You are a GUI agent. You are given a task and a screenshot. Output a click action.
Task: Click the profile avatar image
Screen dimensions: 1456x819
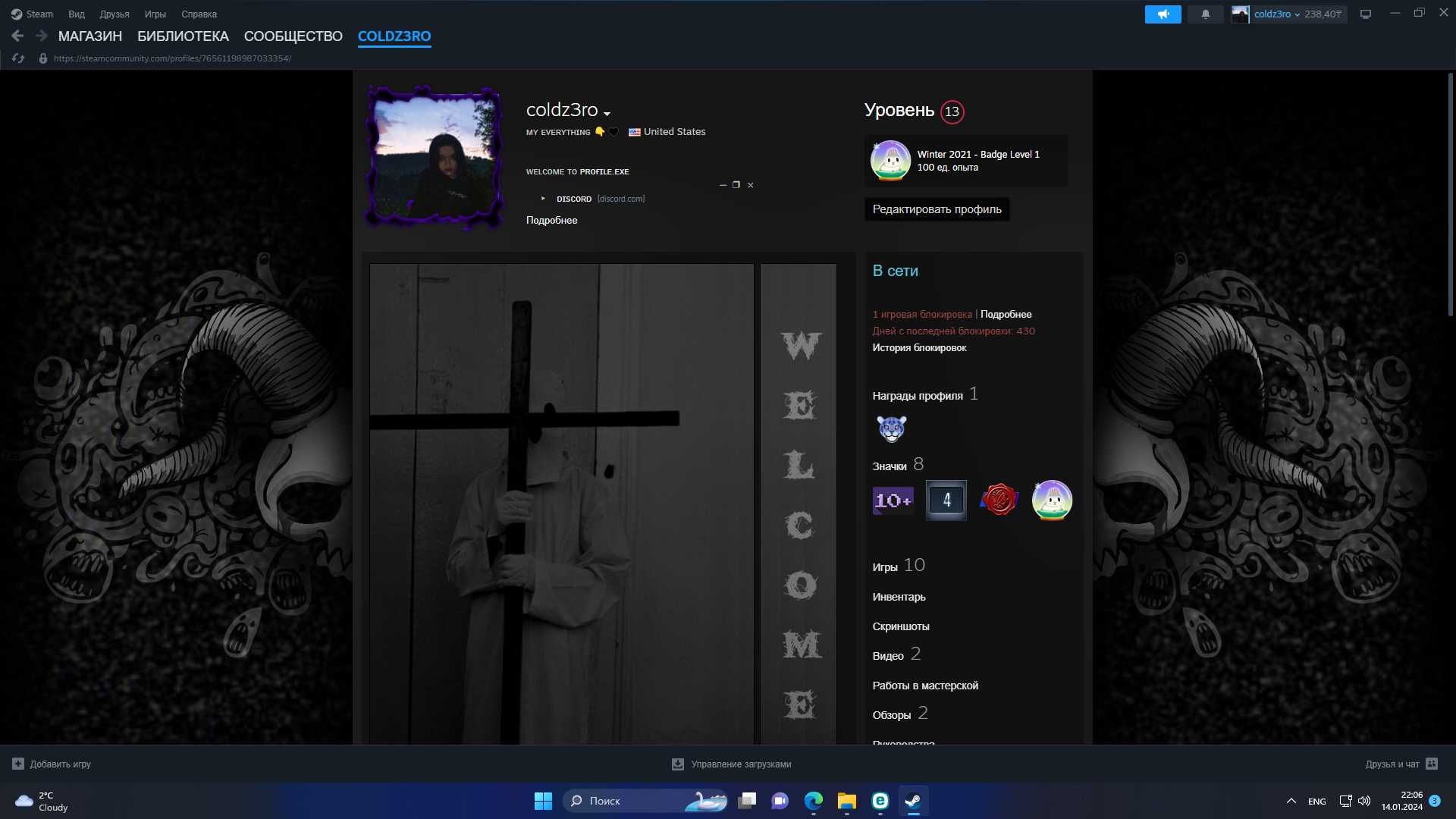click(x=435, y=156)
